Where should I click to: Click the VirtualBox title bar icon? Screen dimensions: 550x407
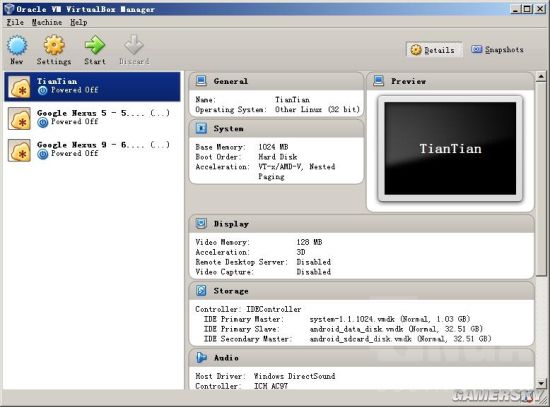point(8,9)
